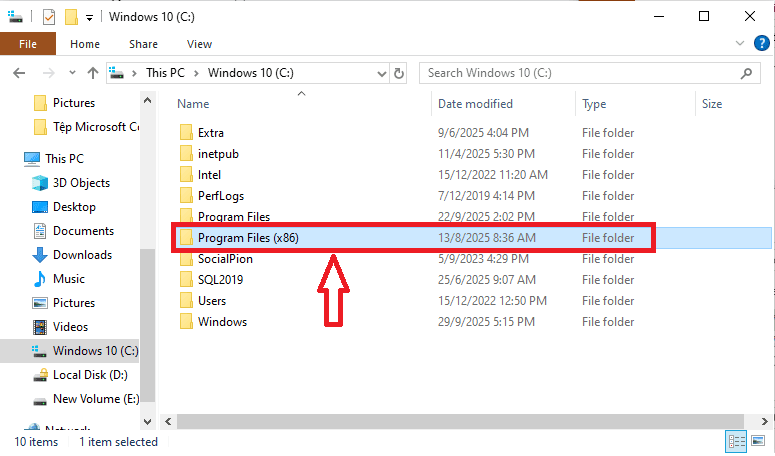Image resolution: width=775 pixels, height=456 pixels.
Task: Switch to details view layout
Action: (738, 441)
